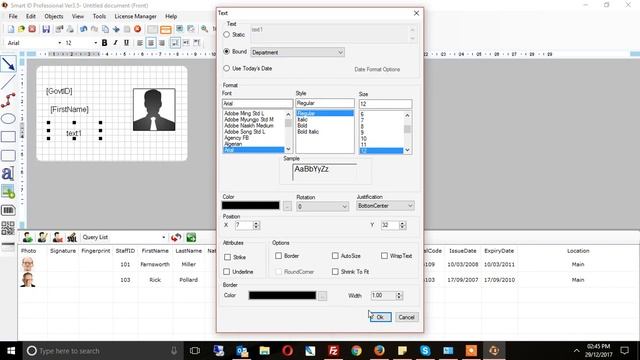Open the Objects menu
Image resolution: width=640 pixels, height=360 pixels.
[54, 16]
